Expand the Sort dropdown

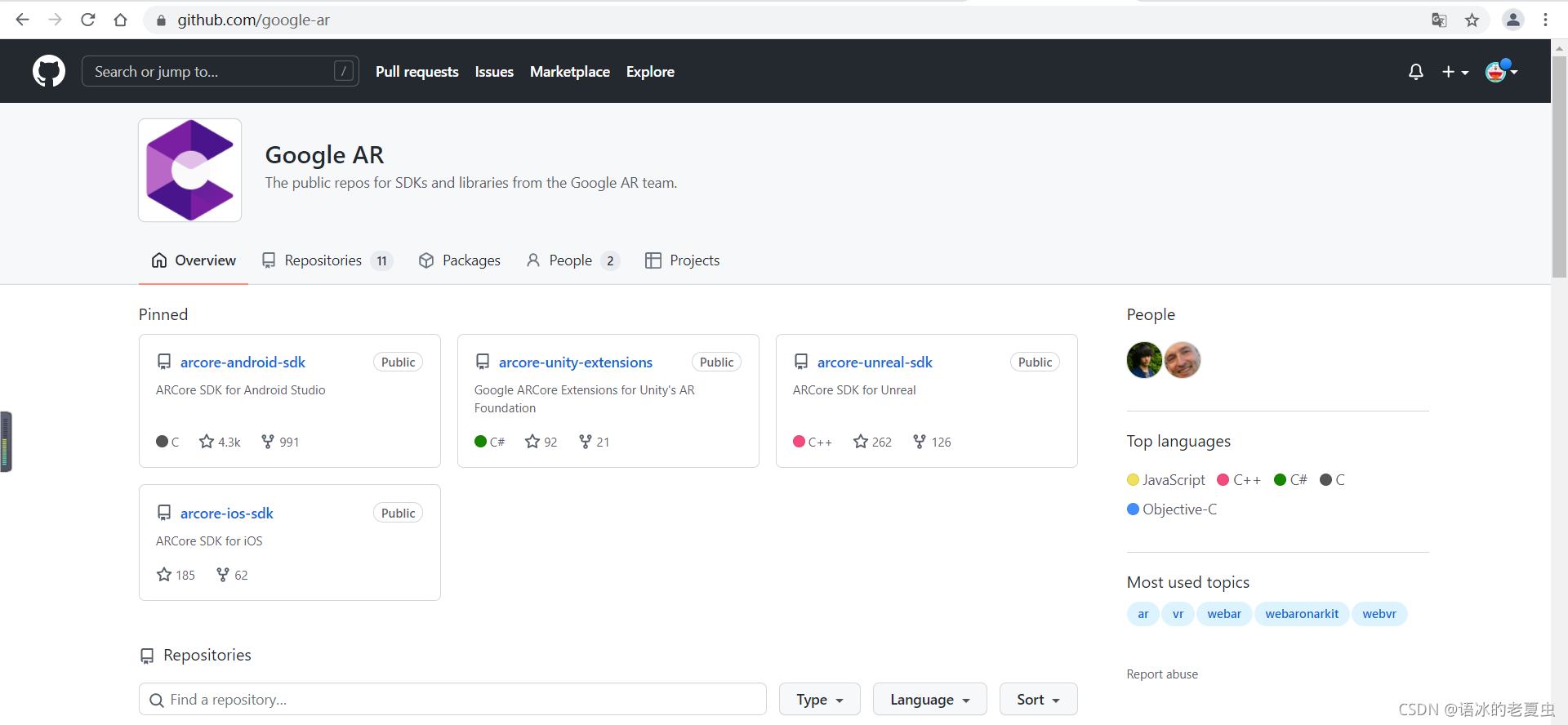(x=1038, y=700)
